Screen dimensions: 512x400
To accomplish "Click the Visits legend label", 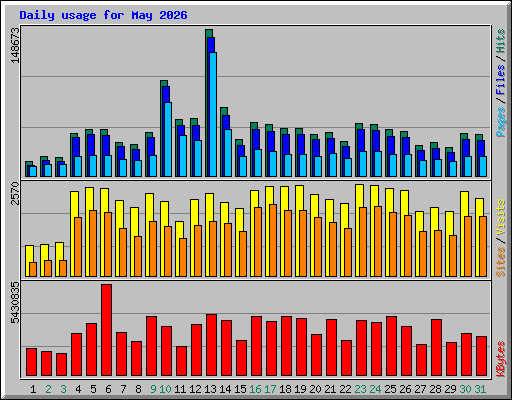I will tap(501, 218).
